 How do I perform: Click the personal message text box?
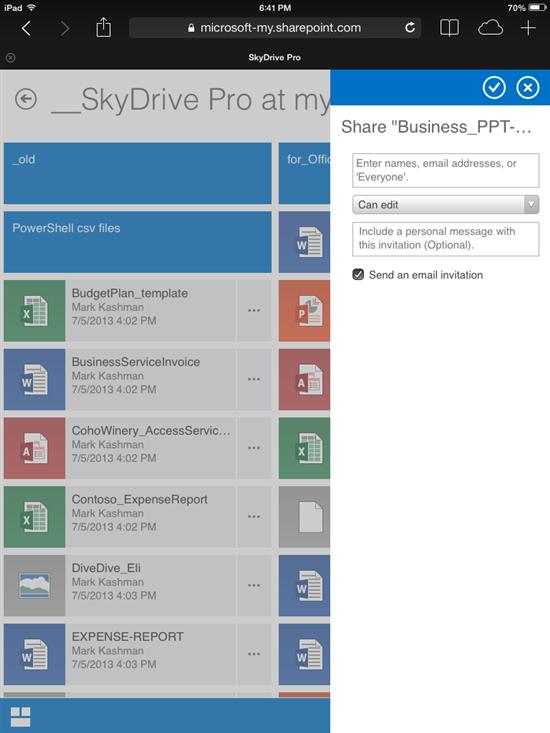point(445,239)
